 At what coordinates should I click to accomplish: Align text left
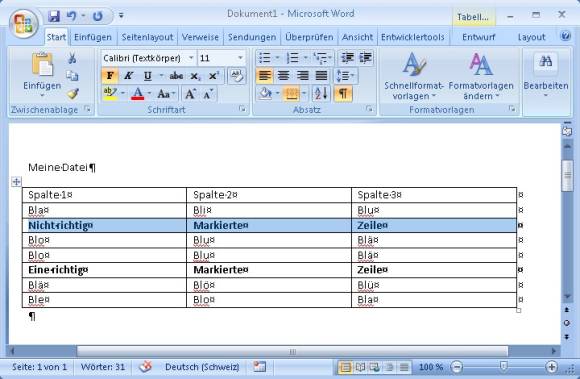pos(264,75)
